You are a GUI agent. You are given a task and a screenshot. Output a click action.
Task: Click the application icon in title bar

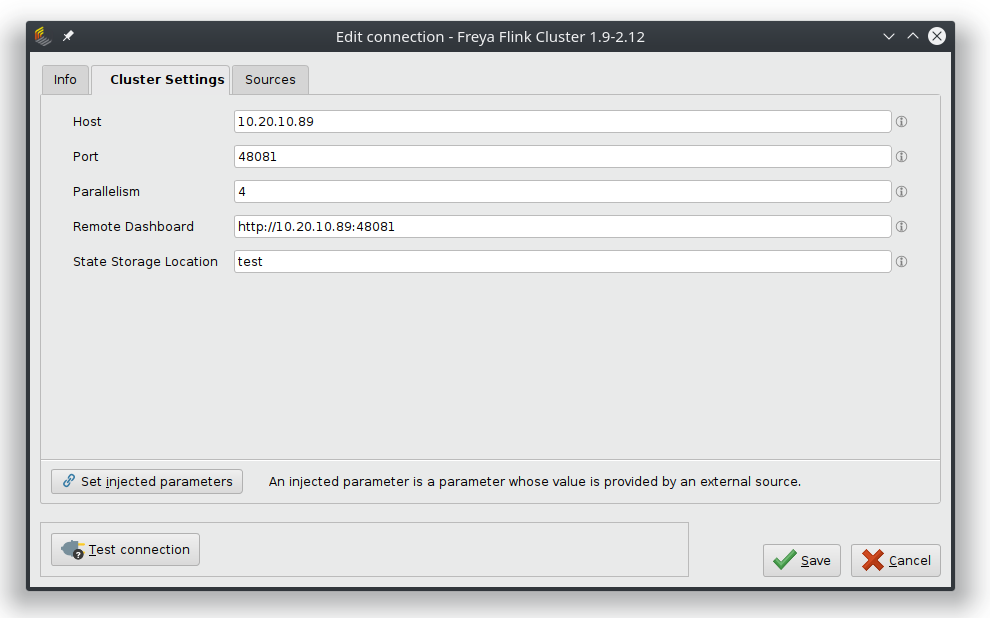[x=42, y=36]
